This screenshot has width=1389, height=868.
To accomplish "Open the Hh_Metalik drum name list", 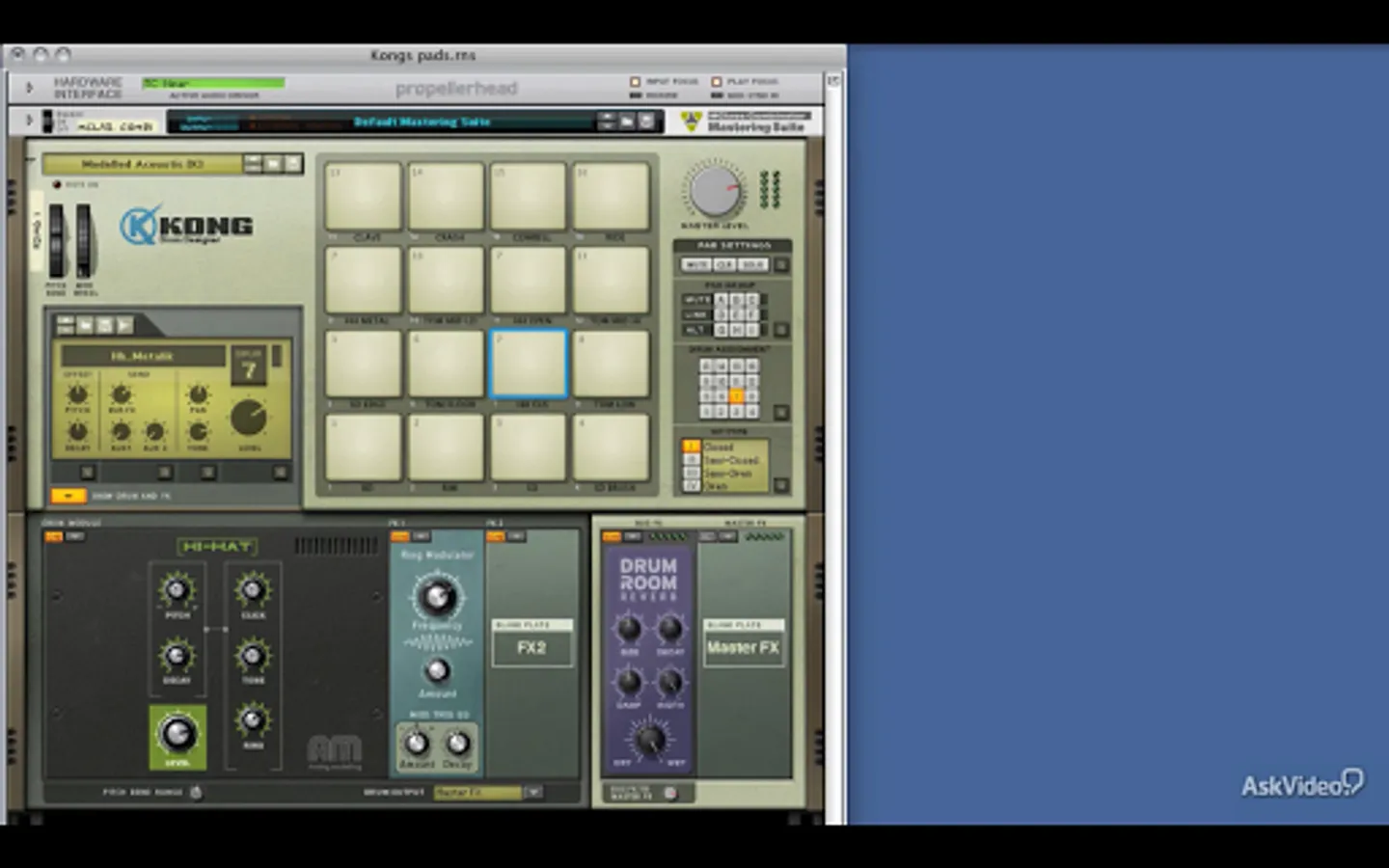I will coord(142,357).
